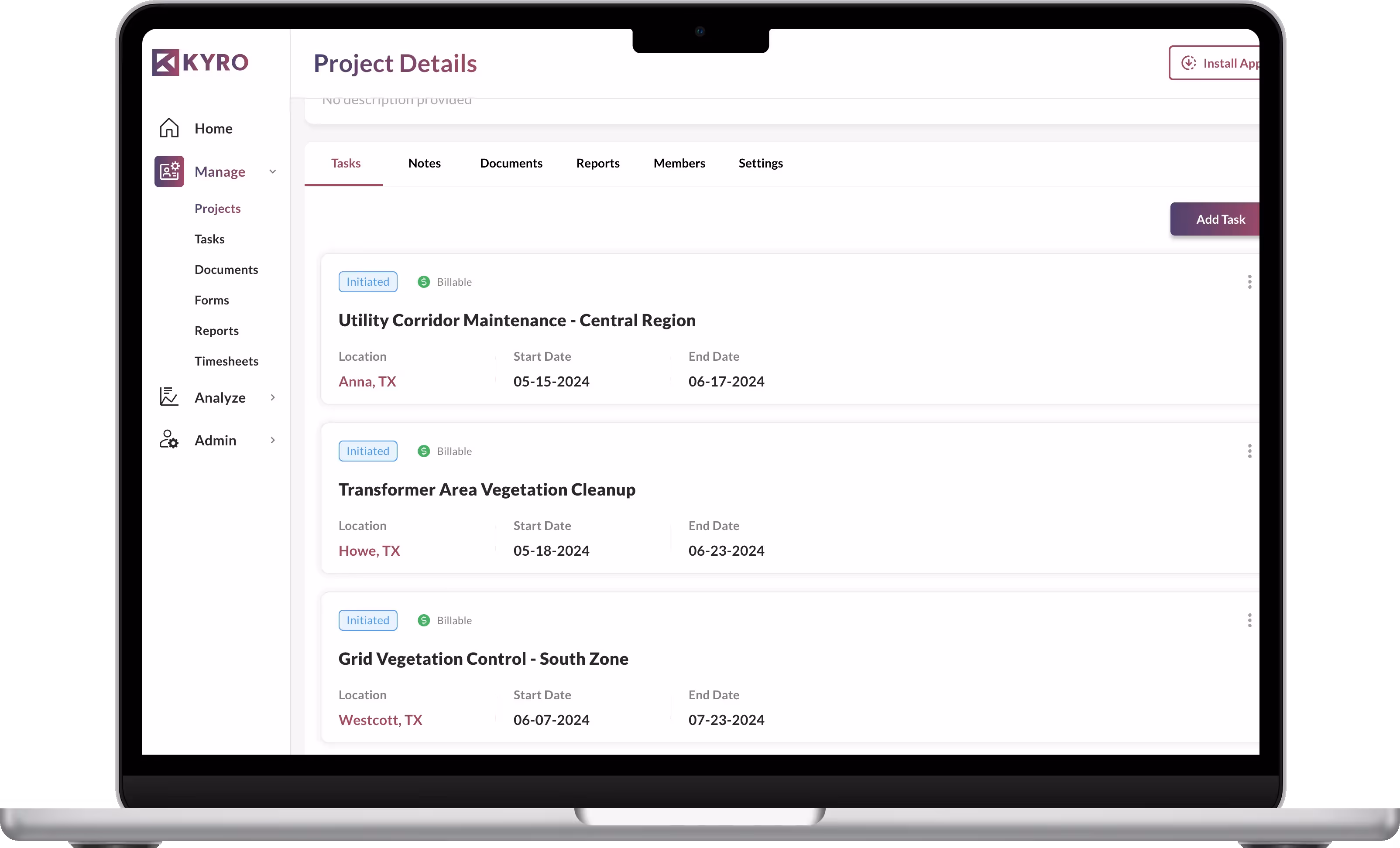Click the Manage section icon
1400x848 pixels.
click(x=169, y=171)
